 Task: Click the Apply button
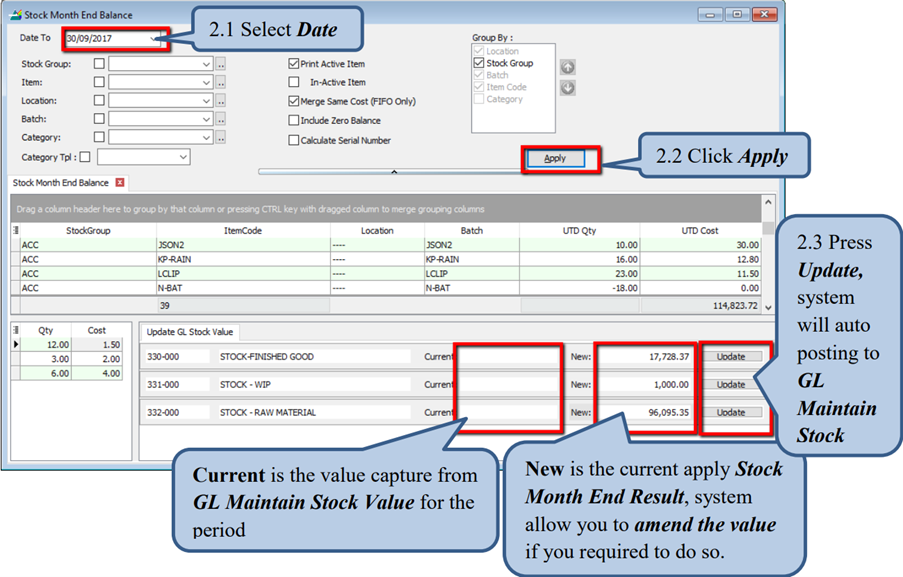(555, 158)
